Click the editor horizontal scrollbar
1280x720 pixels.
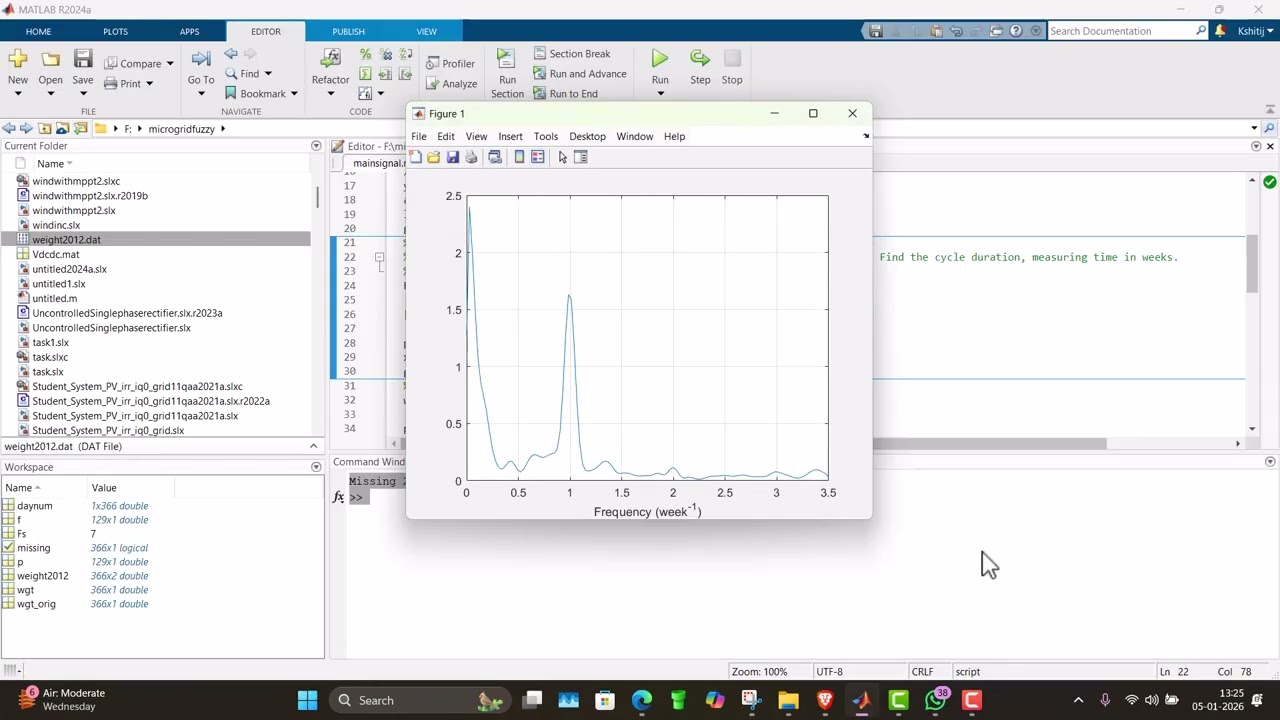click(x=989, y=444)
